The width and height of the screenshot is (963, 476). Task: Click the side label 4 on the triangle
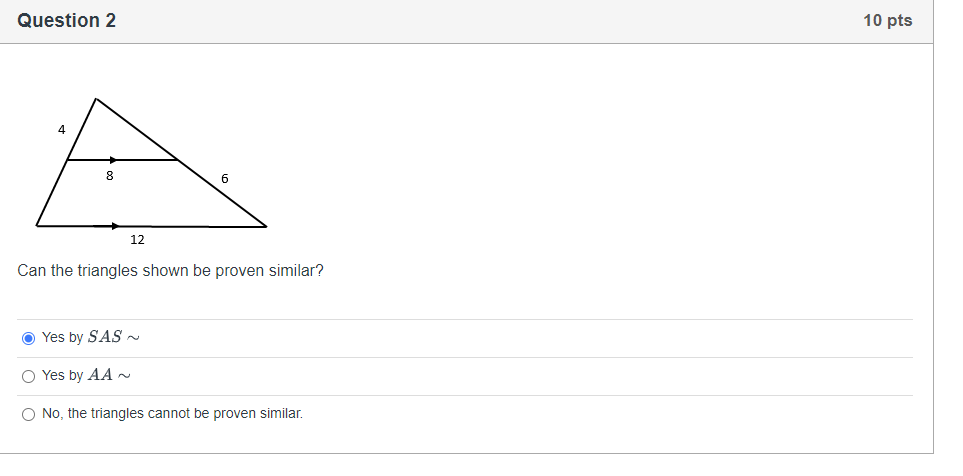click(61, 130)
